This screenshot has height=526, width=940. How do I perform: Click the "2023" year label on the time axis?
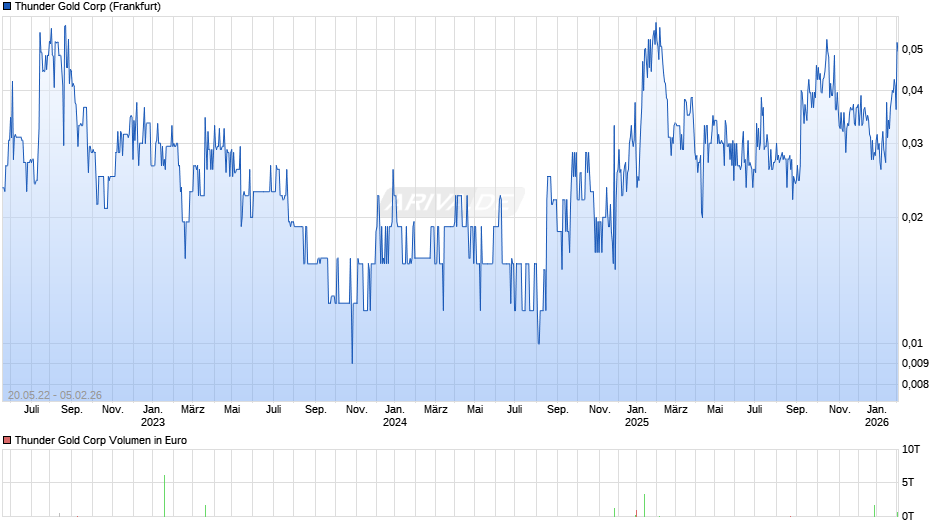tap(153, 422)
